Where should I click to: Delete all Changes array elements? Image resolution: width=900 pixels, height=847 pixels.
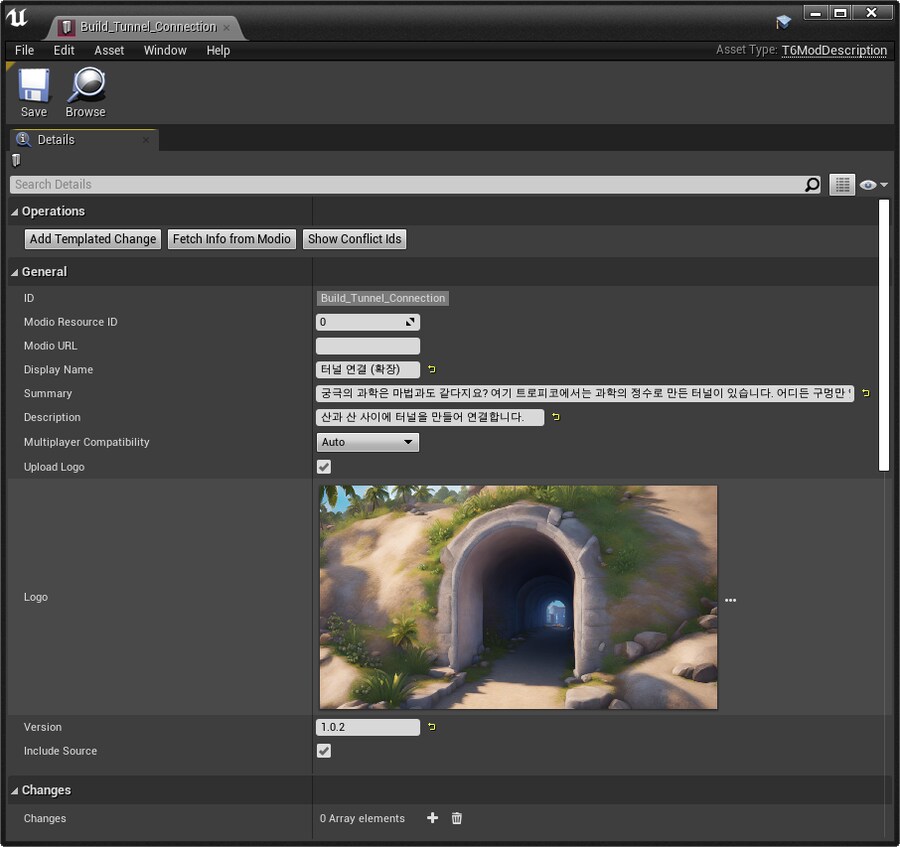pos(457,818)
